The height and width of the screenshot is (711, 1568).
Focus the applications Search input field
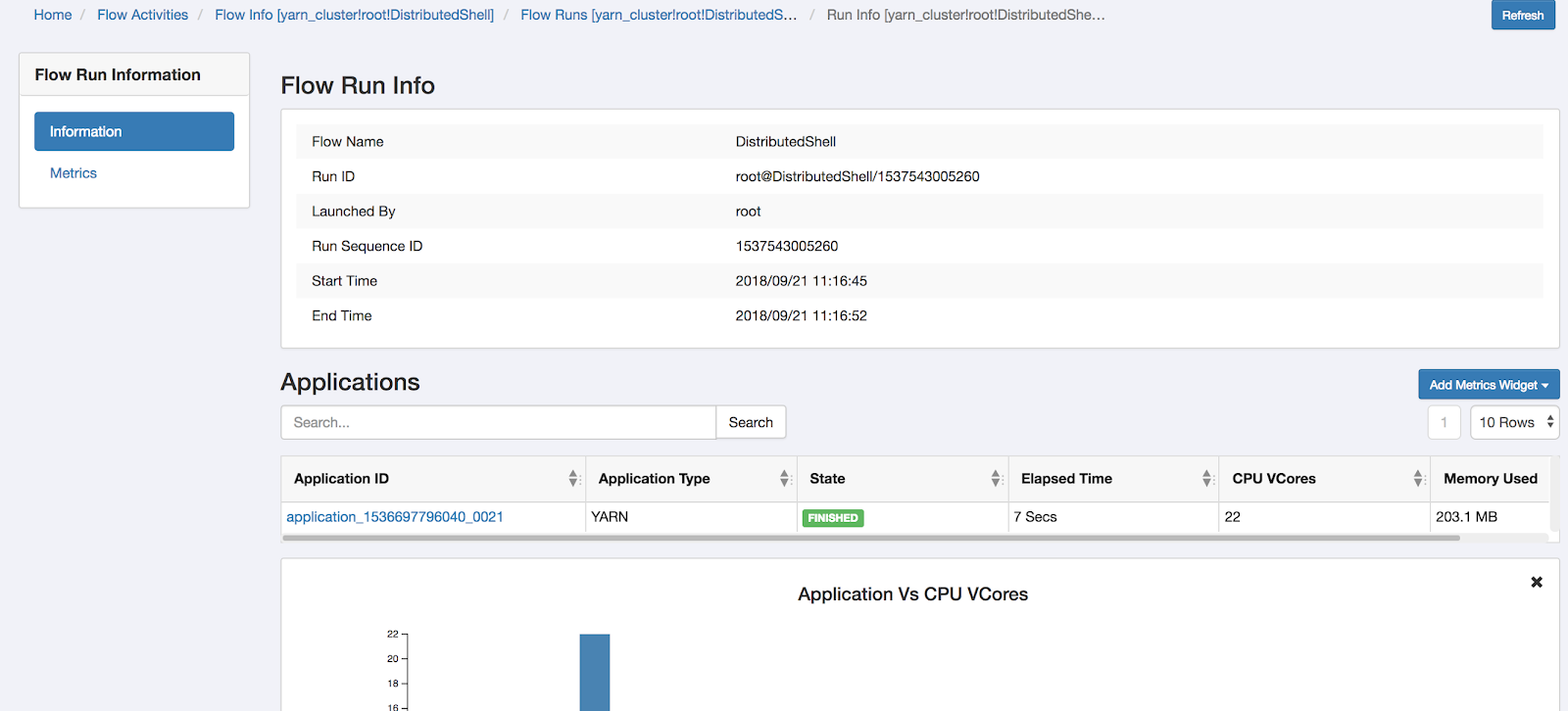click(x=499, y=422)
